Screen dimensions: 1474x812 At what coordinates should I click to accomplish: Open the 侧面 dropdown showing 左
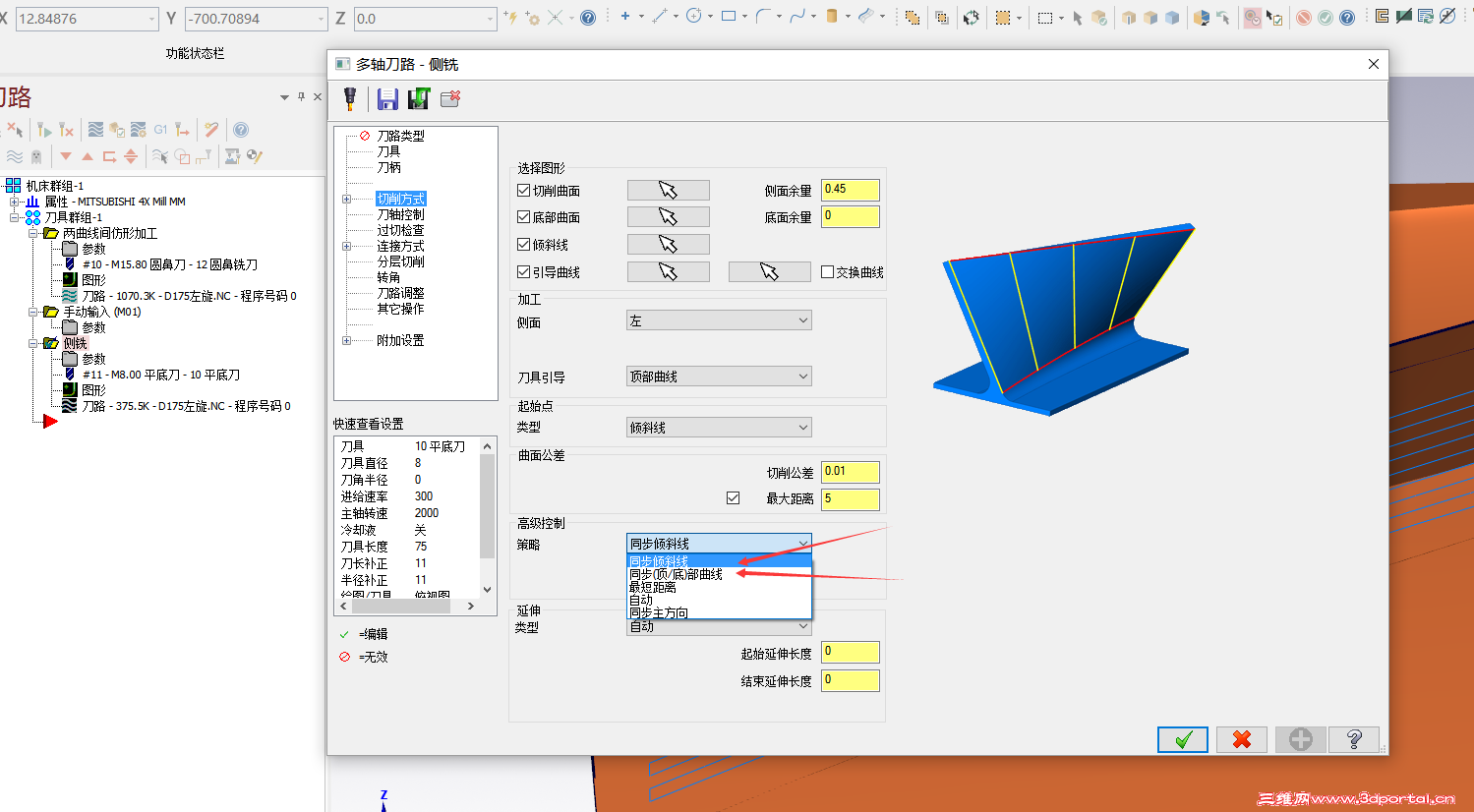(719, 320)
